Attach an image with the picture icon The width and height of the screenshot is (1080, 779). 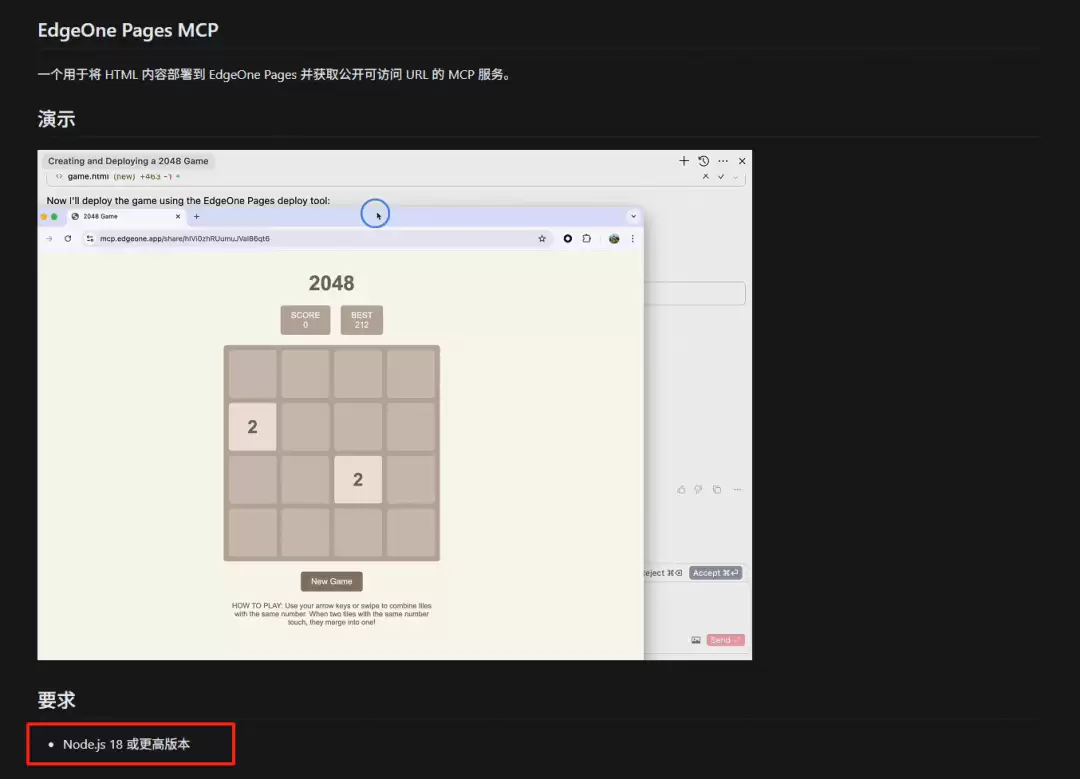point(696,640)
